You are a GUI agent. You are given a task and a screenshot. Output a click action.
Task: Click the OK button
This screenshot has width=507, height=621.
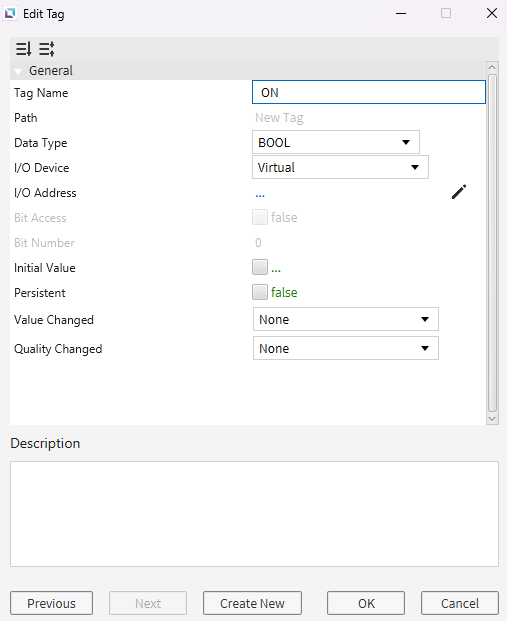point(366,603)
